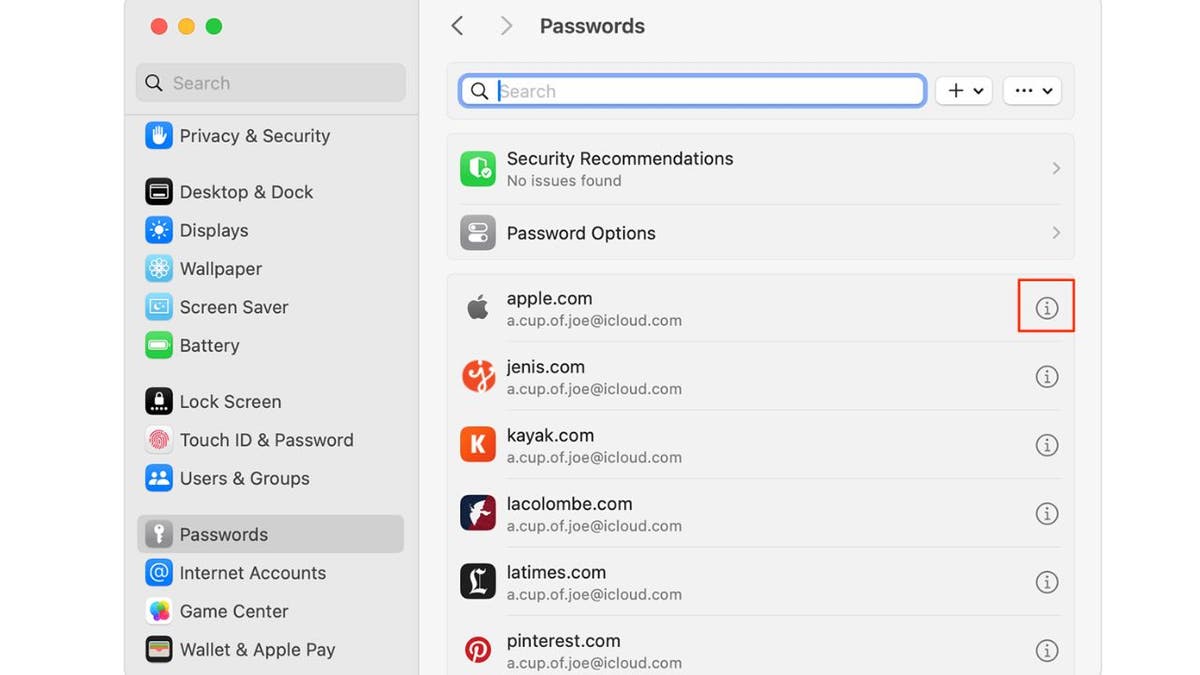Expand the Security Recommendations chevron

point(1056,169)
